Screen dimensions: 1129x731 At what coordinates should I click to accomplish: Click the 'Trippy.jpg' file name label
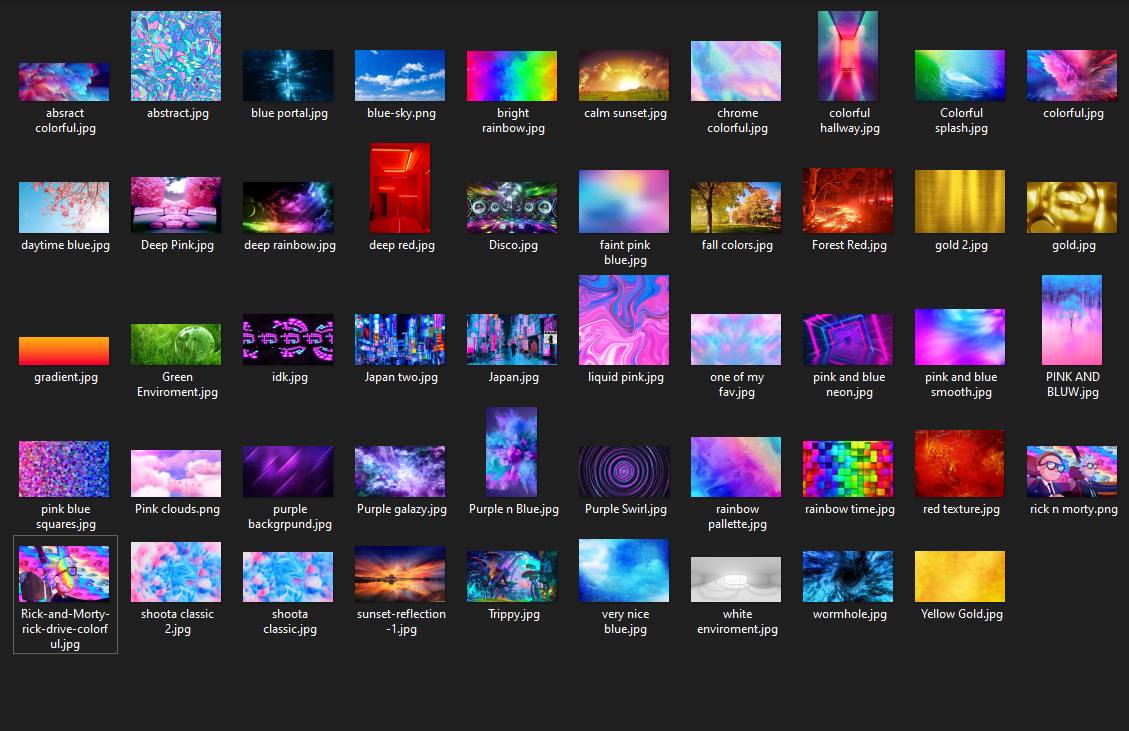coord(513,614)
